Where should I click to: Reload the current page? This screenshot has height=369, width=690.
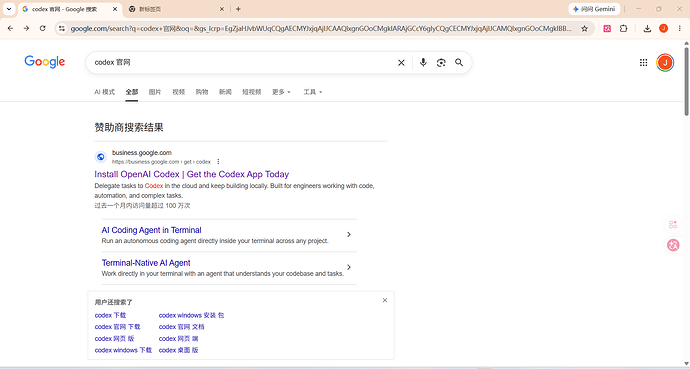click(42, 28)
